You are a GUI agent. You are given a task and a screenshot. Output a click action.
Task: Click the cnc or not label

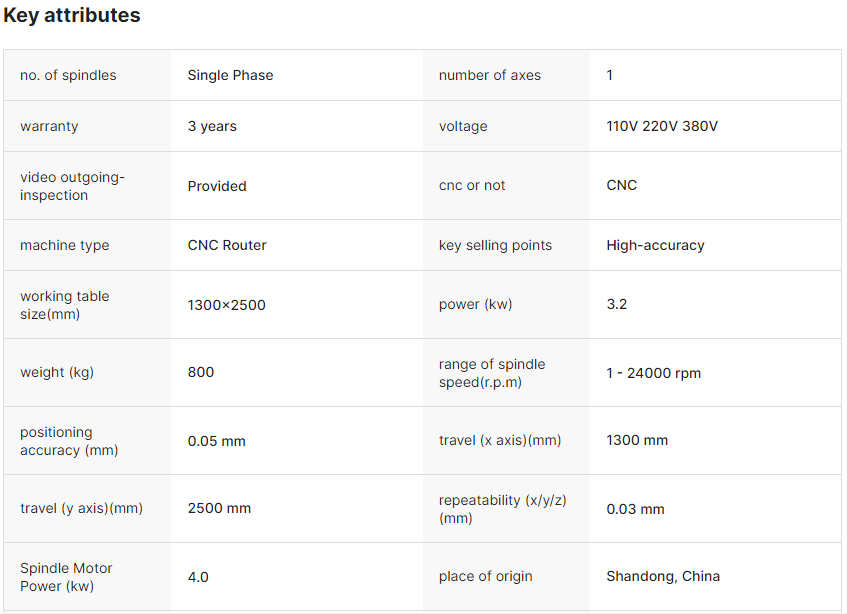click(472, 185)
